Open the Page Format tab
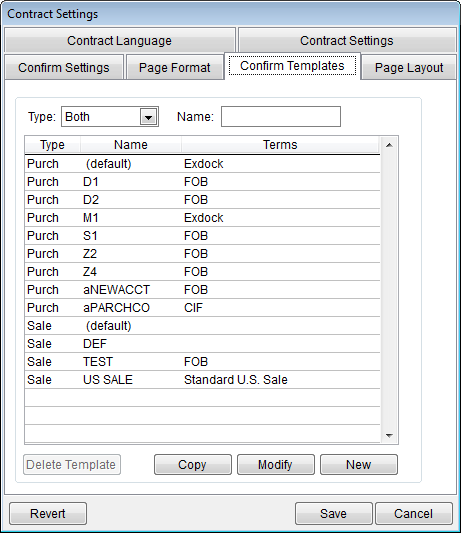The width and height of the screenshot is (461, 533). 175,67
